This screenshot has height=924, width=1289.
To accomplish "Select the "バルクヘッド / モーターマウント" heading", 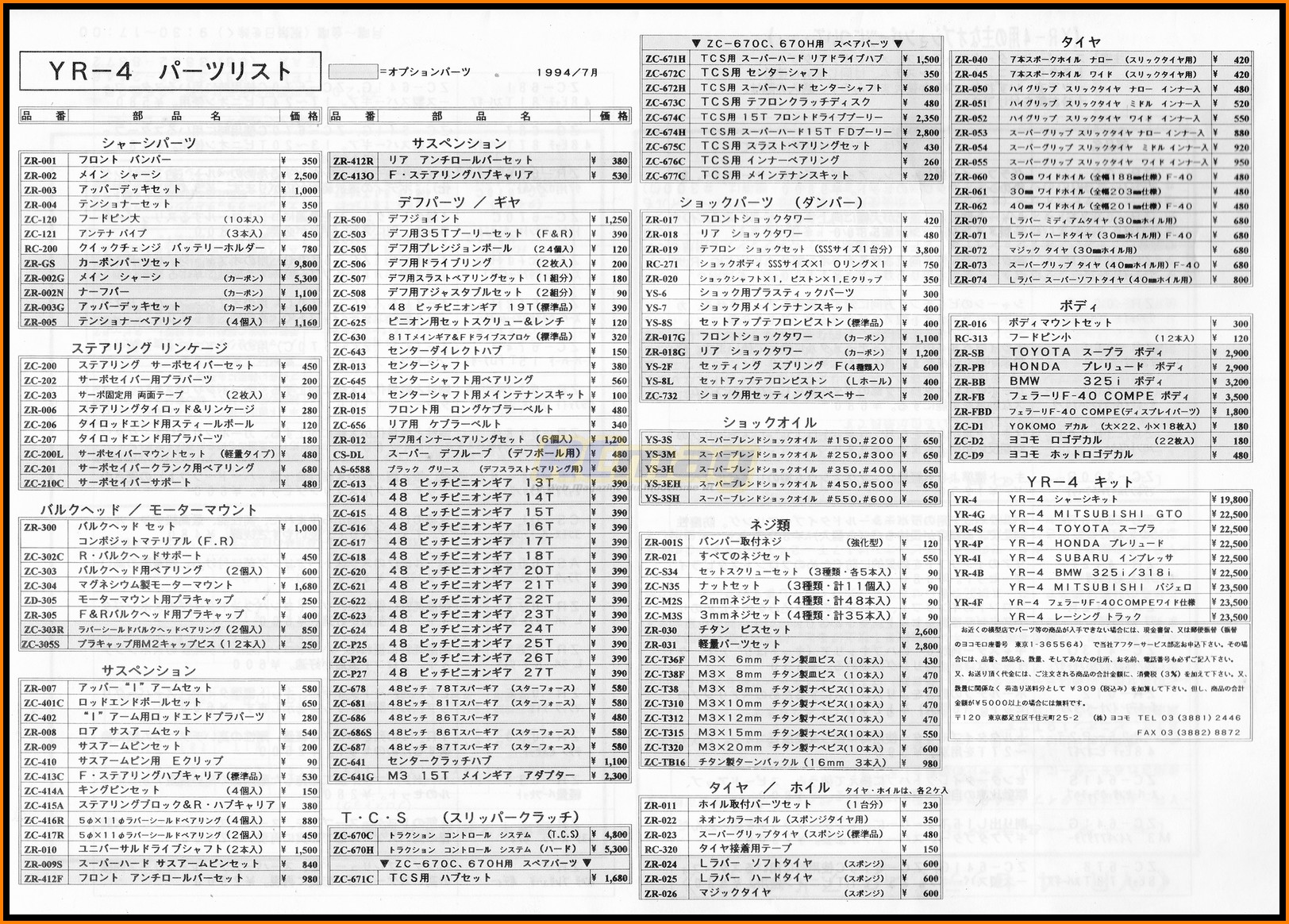I will [x=149, y=510].
